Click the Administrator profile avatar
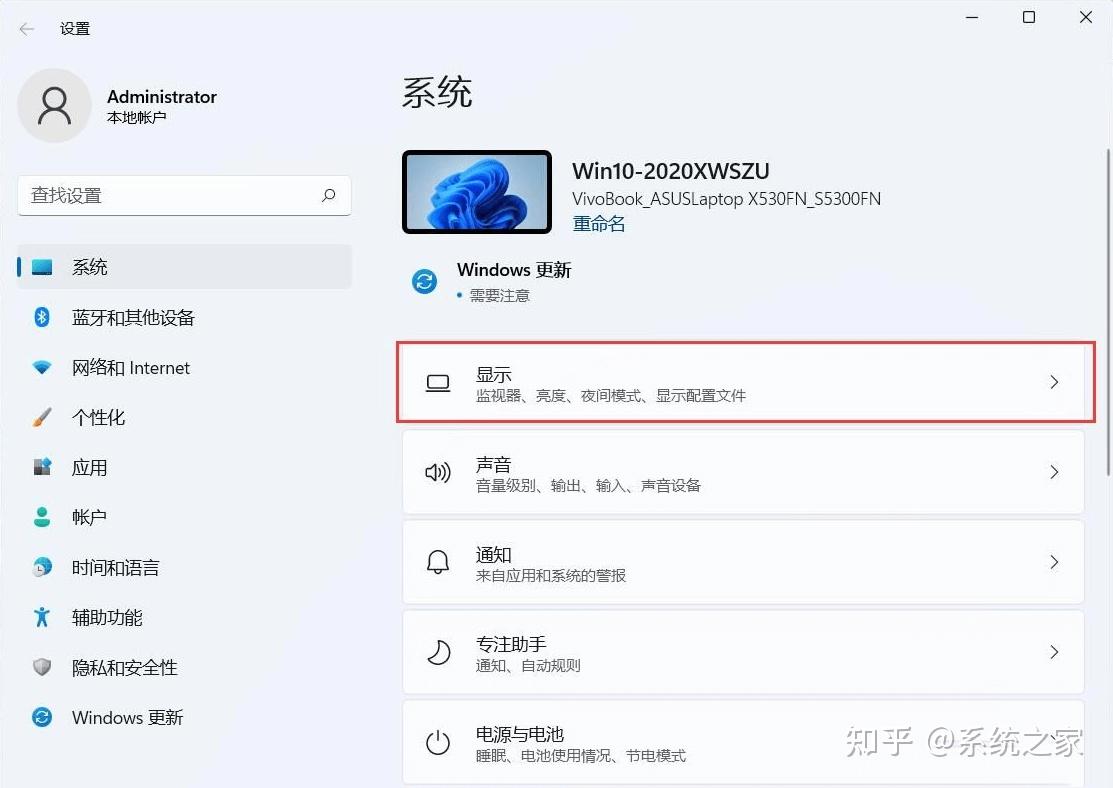Viewport: 1113px width, 788px height. click(55, 106)
